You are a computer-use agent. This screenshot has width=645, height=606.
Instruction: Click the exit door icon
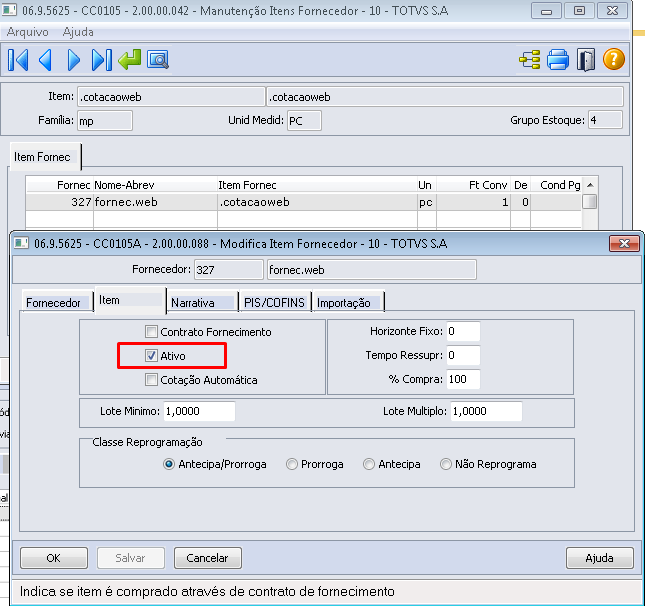[586, 60]
